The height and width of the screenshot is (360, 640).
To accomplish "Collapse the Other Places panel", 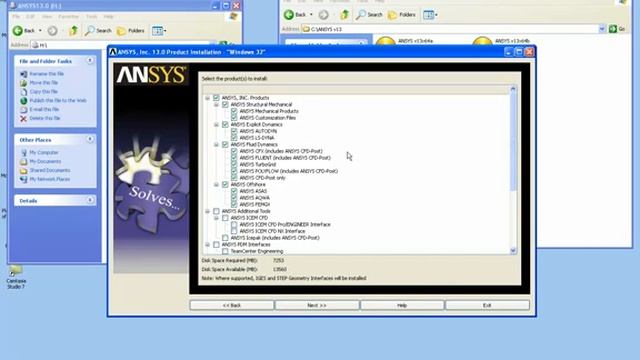I will tap(90, 140).
